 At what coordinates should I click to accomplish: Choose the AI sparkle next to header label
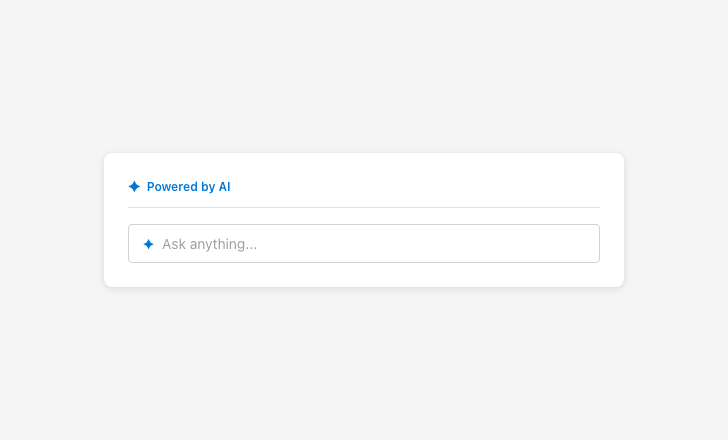(134, 187)
